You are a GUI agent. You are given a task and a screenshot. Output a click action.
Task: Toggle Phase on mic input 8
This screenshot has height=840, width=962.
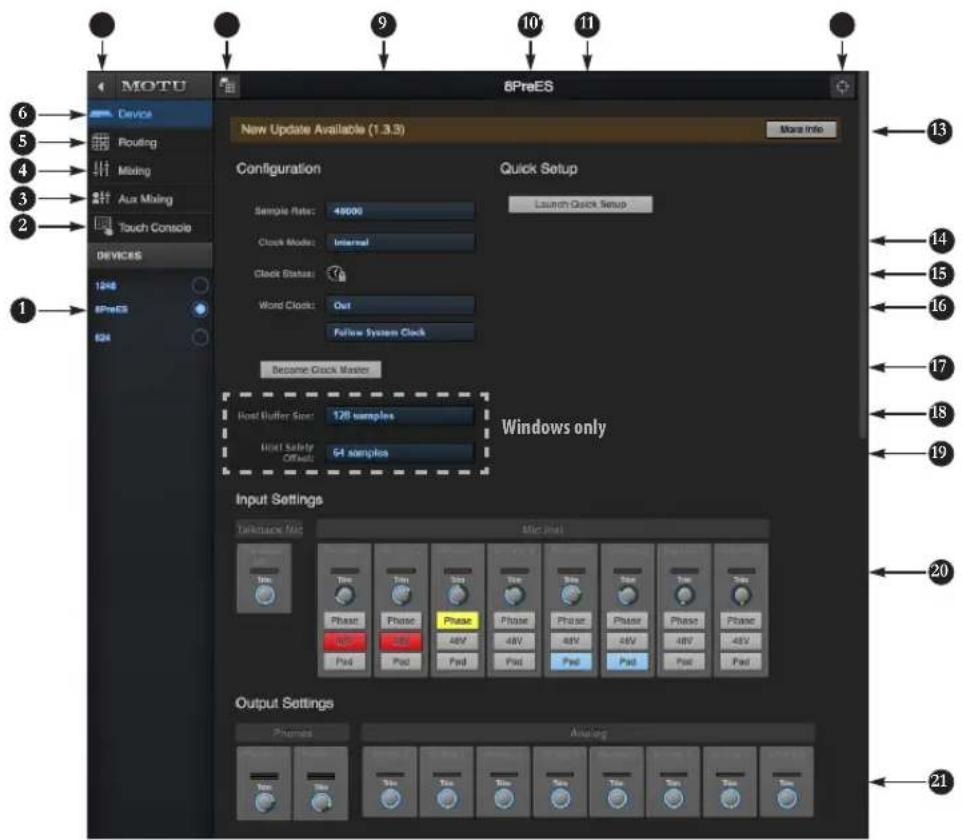pos(741,621)
